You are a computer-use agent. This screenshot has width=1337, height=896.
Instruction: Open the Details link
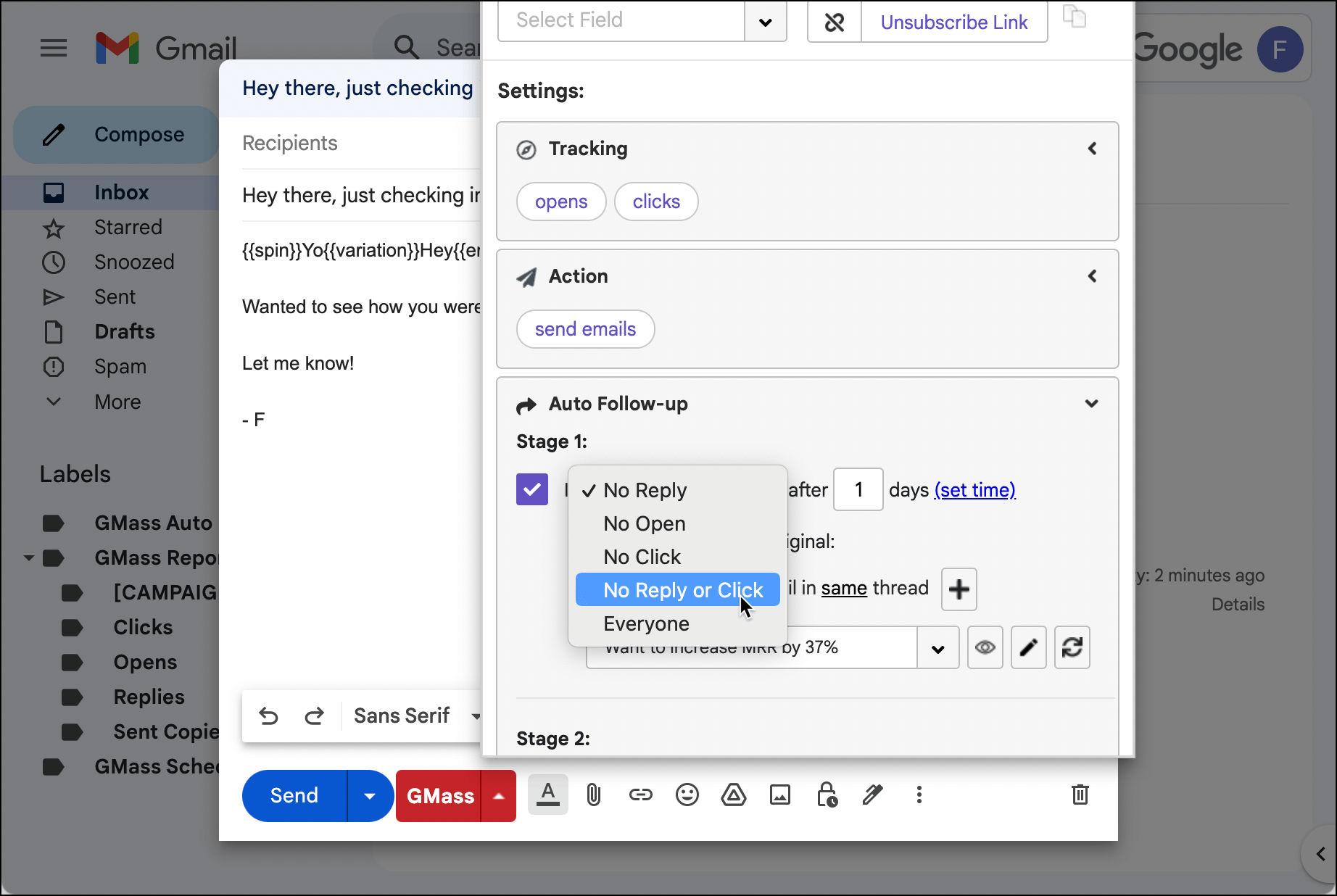pyautogui.click(x=1238, y=605)
